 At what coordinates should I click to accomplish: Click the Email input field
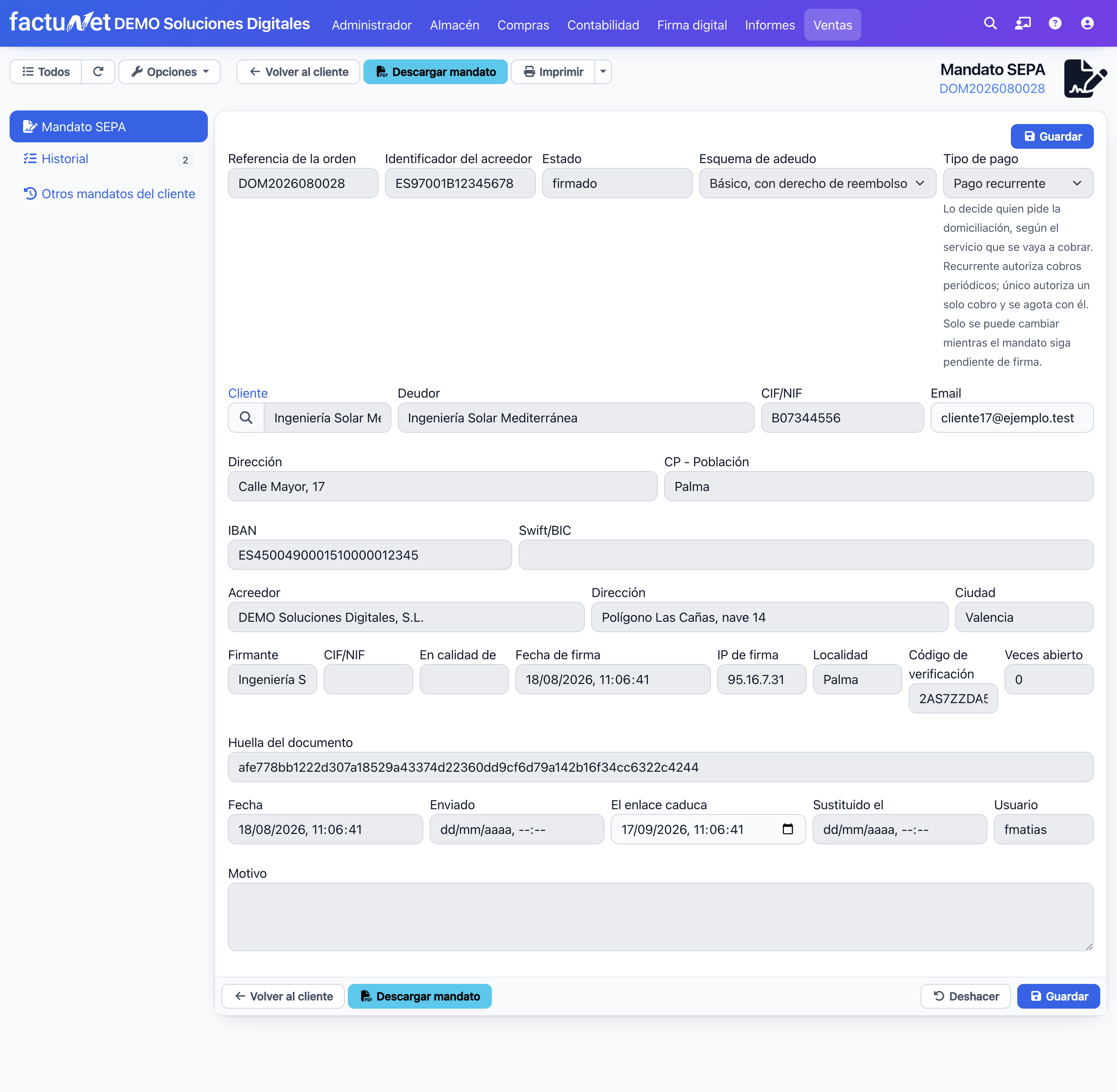pyautogui.click(x=1012, y=418)
